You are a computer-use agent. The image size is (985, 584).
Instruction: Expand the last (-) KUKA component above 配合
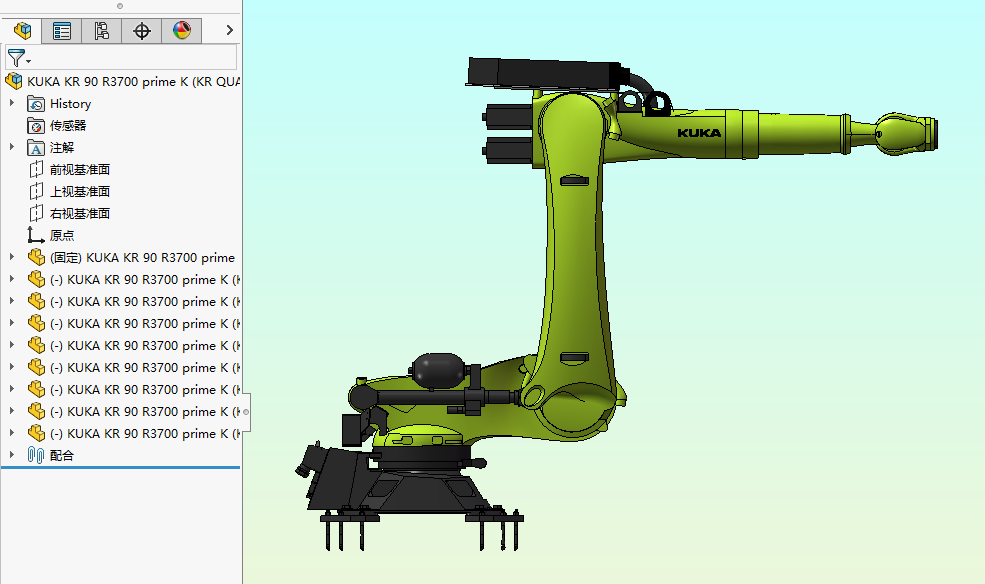pyautogui.click(x=11, y=433)
